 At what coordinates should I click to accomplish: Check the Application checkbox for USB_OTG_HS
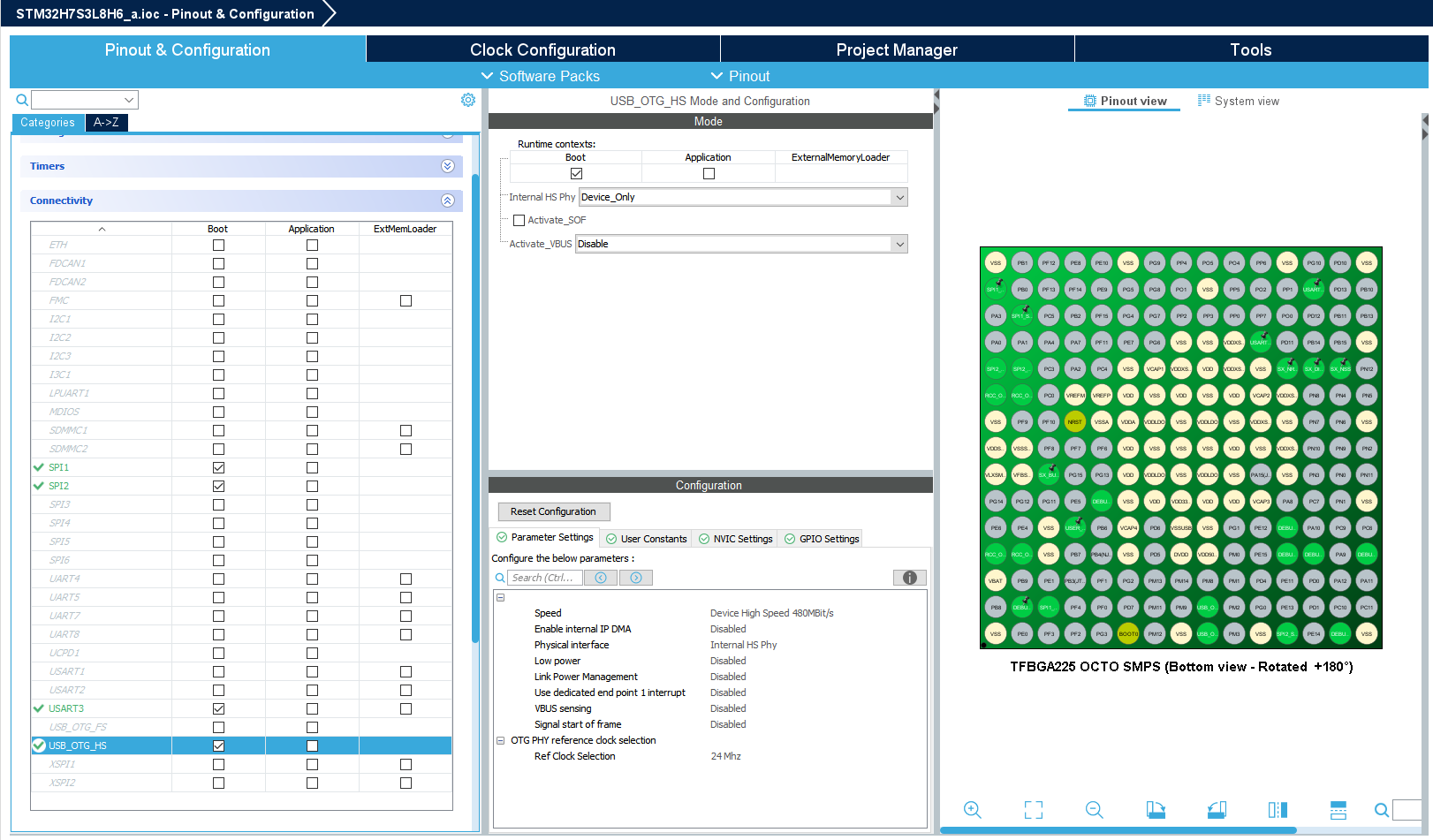[312, 745]
